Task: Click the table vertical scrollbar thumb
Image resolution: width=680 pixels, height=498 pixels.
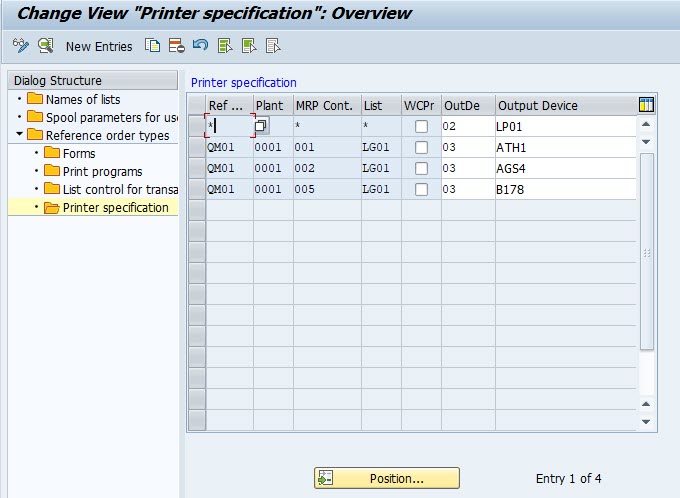Action: tap(646, 251)
